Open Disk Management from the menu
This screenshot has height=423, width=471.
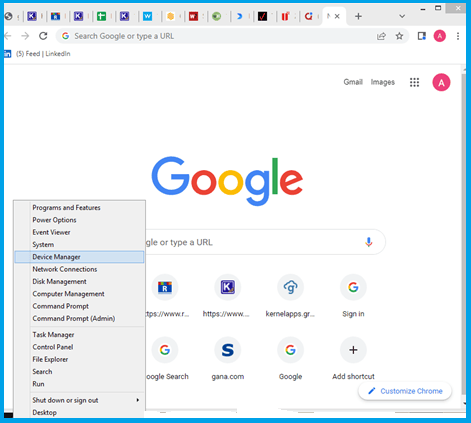coord(79,282)
